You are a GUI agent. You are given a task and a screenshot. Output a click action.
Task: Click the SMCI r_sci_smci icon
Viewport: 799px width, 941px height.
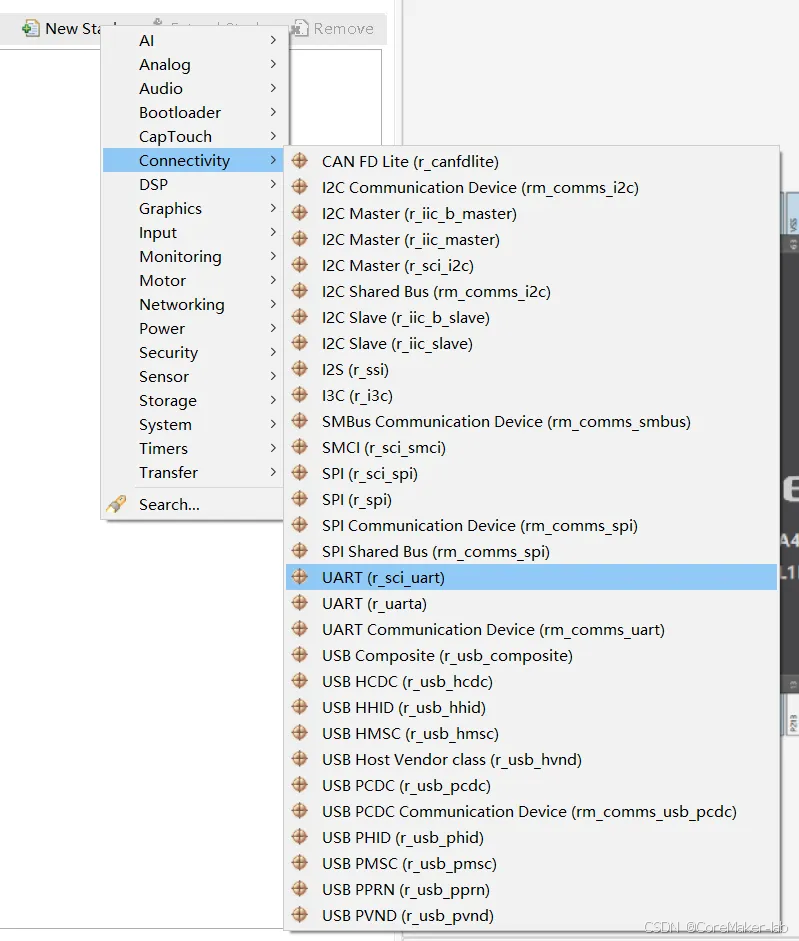click(300, 447)
